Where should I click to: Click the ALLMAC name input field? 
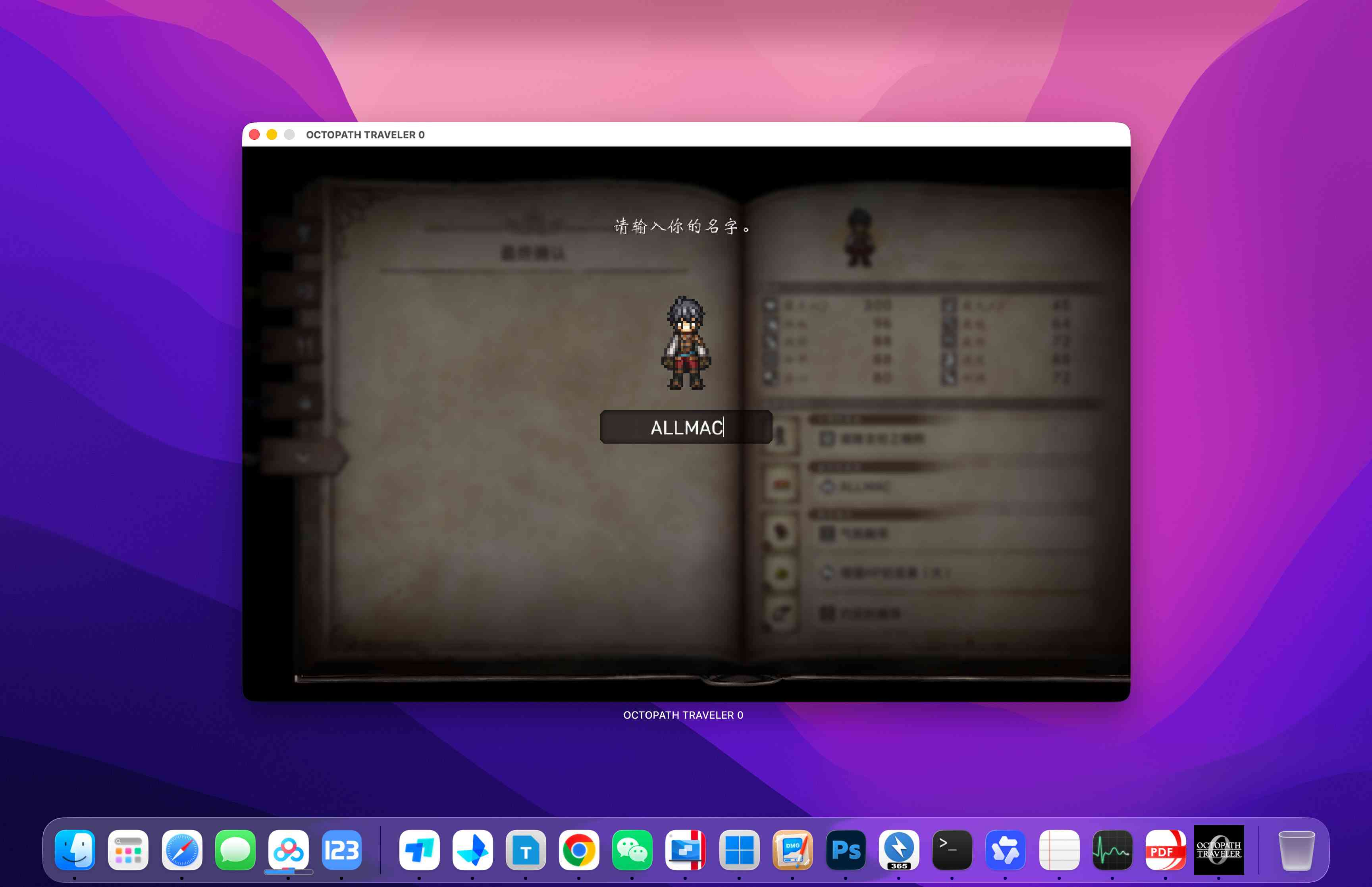[x=686, y=427]
